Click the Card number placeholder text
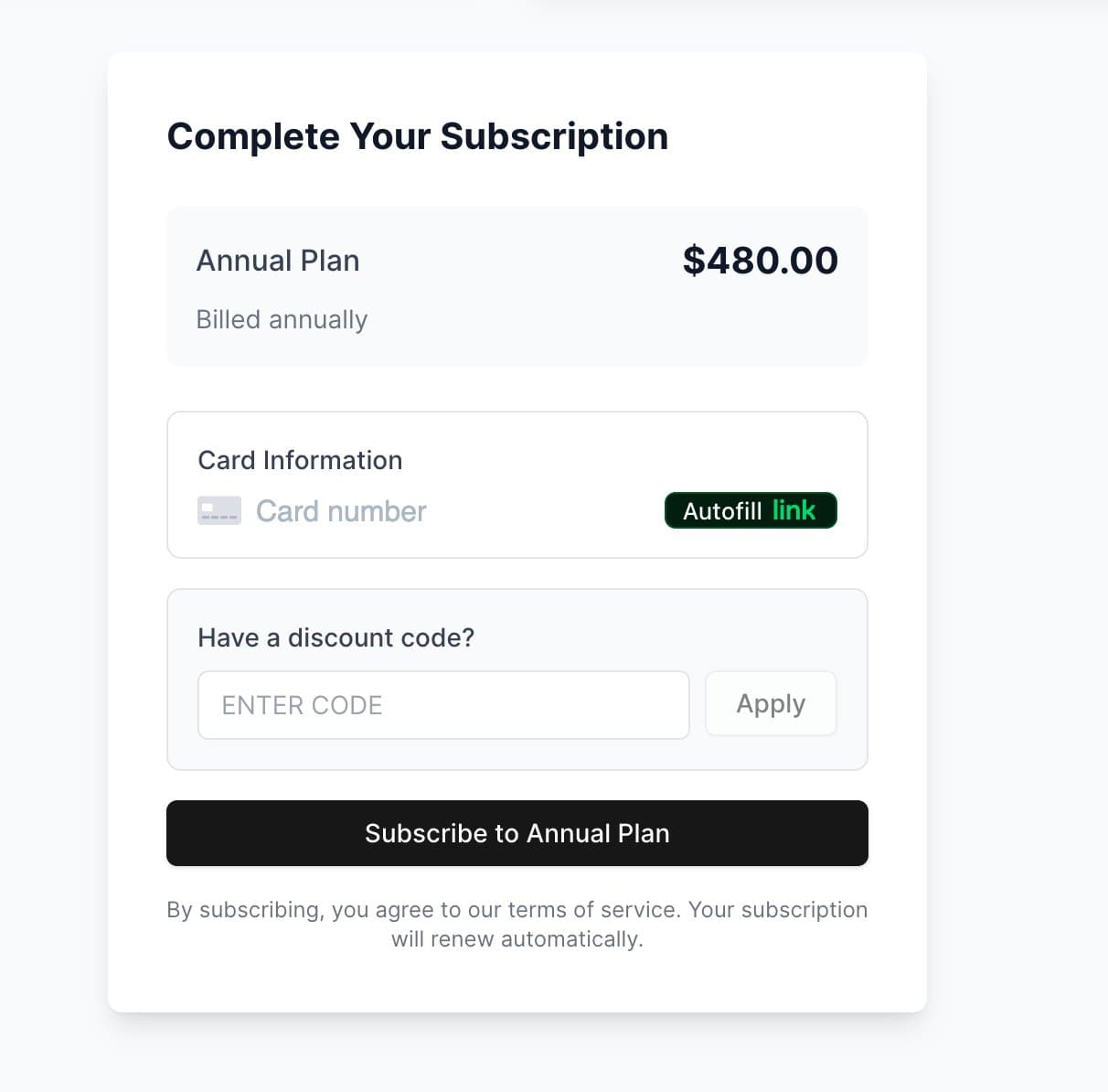 pyautogui.click(x=340, y=511)
